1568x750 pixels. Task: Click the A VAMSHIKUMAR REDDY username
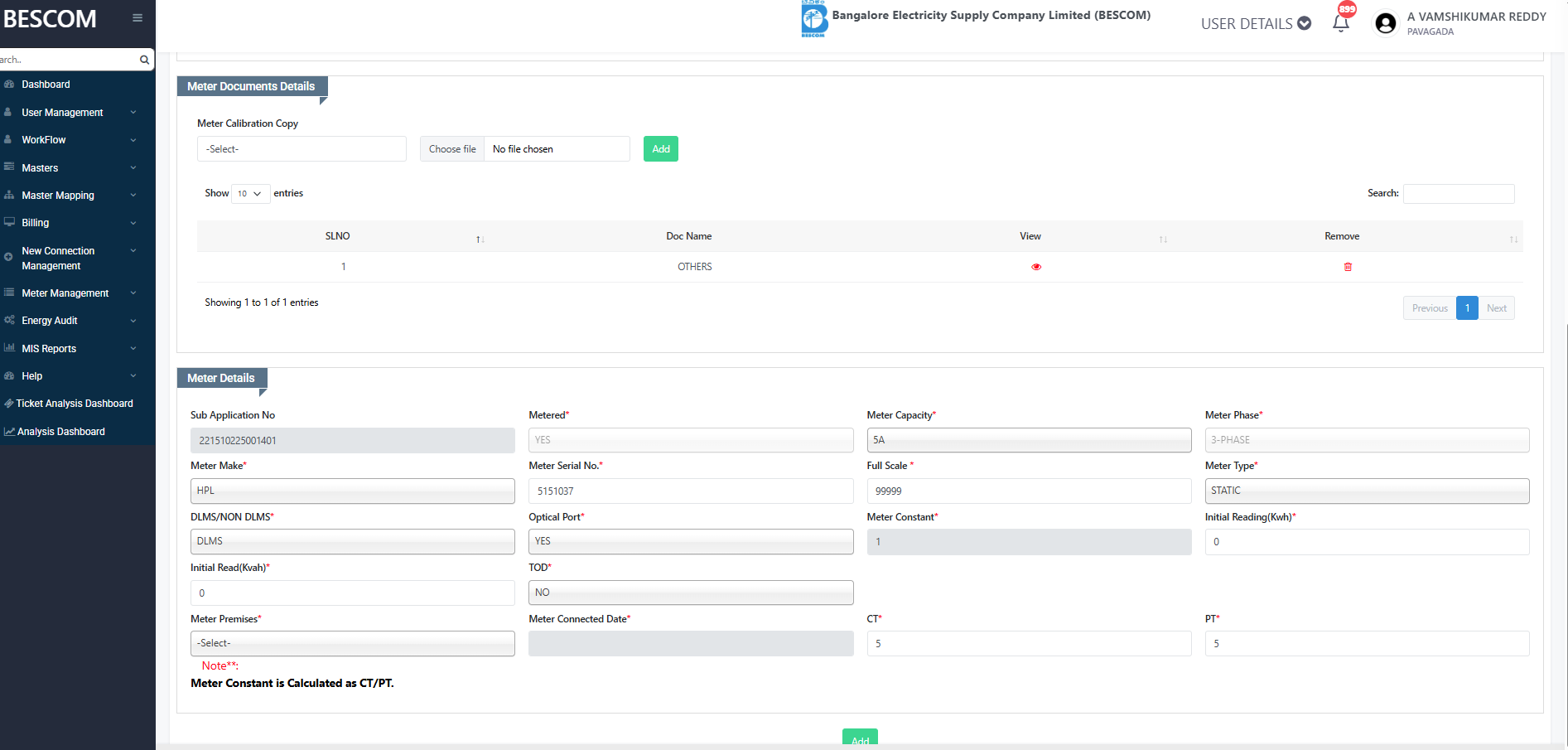click(1476, 17)
